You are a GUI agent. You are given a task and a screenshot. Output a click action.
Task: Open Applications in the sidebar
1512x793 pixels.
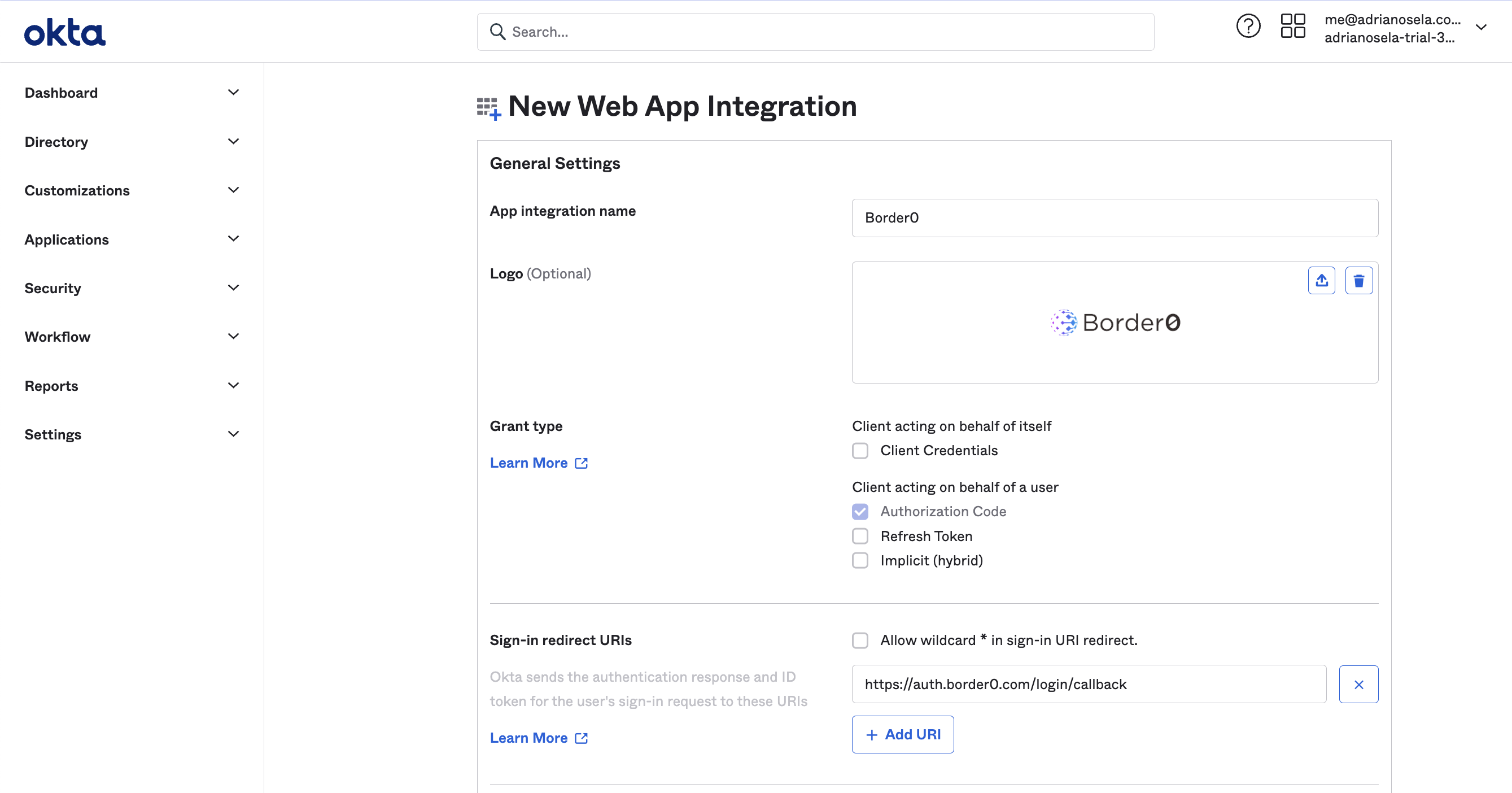tap(66, 239)
